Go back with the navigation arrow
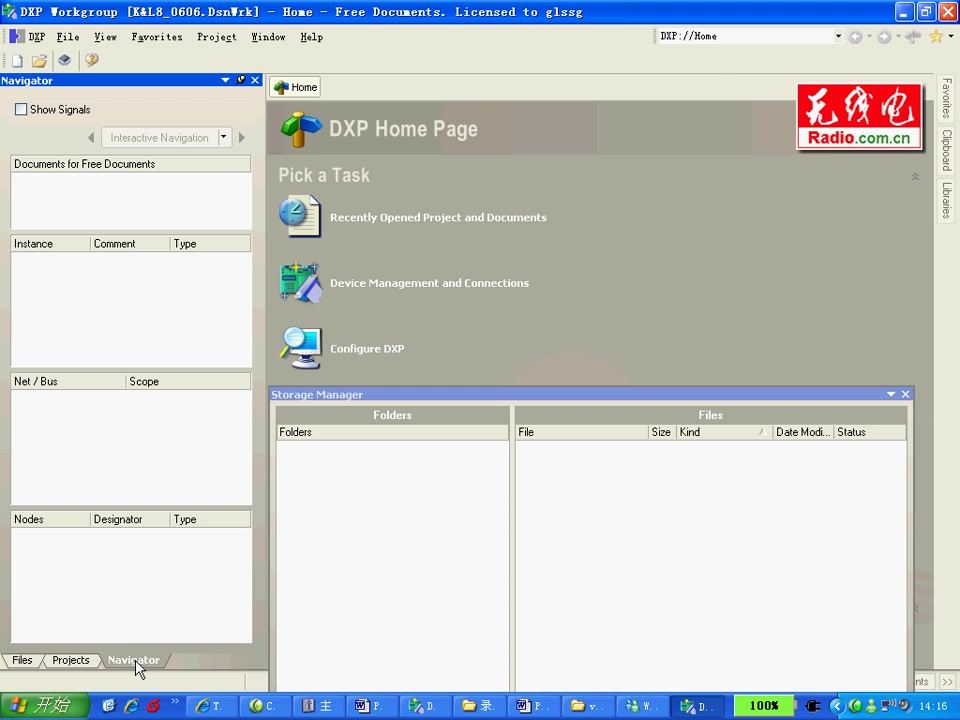Image resolution: width=960 pixels, height=720 pixels. pos(855,37)
